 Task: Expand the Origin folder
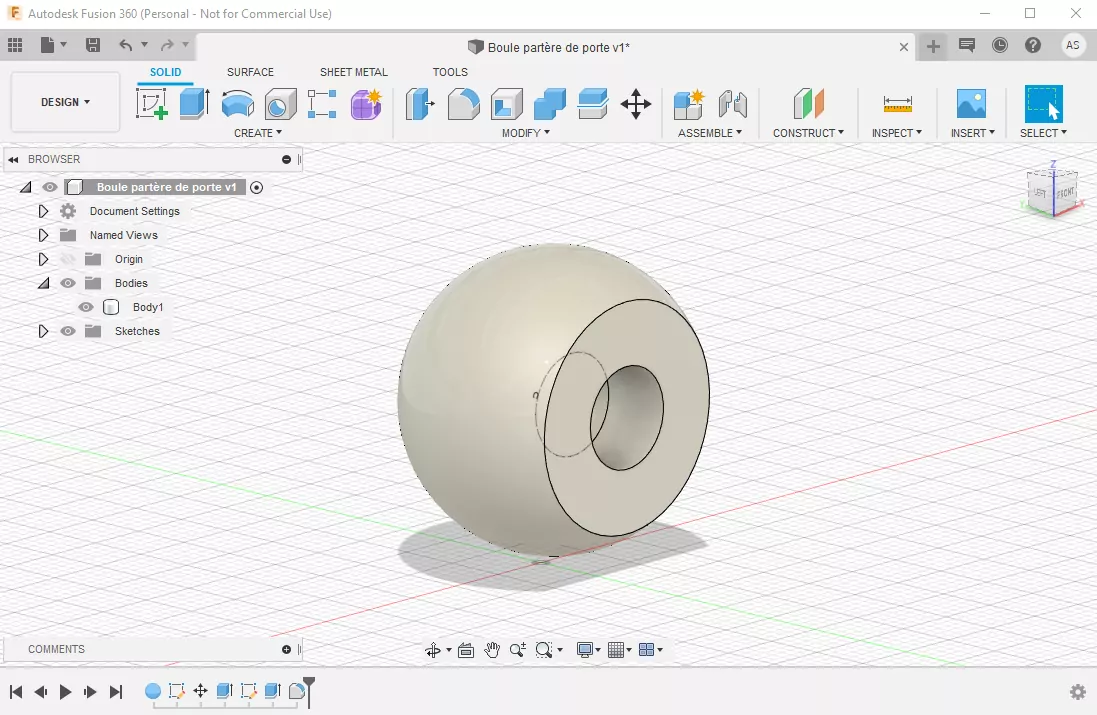point(43,260)
